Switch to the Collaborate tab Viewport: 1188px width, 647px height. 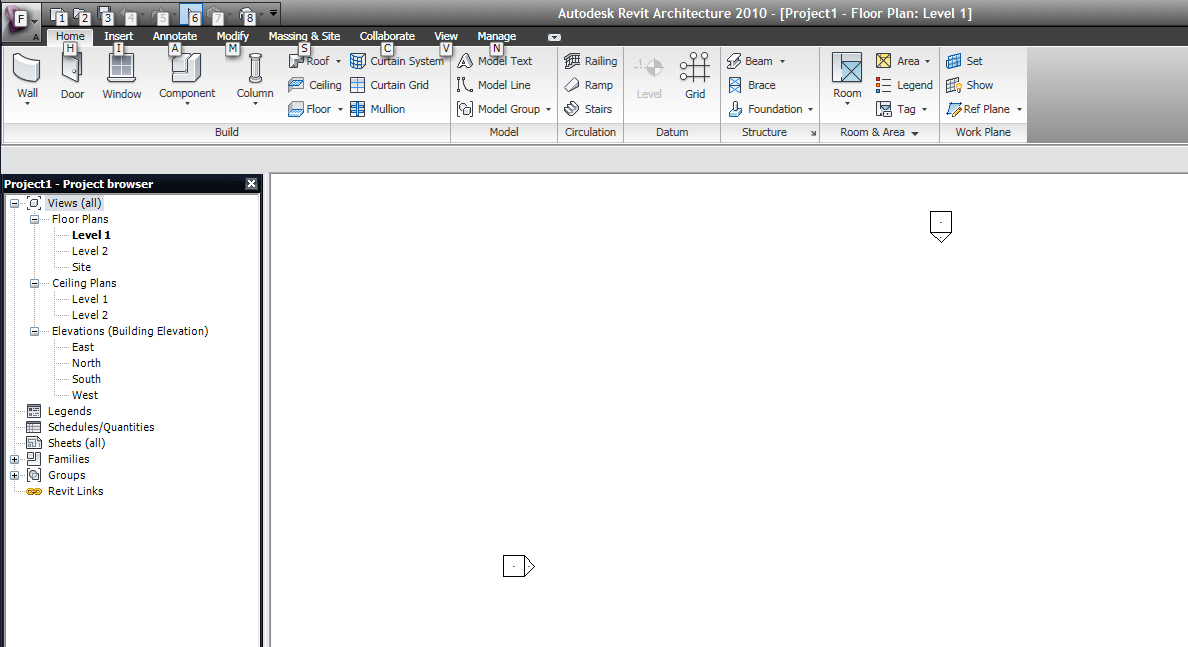(x=387, y=36)
